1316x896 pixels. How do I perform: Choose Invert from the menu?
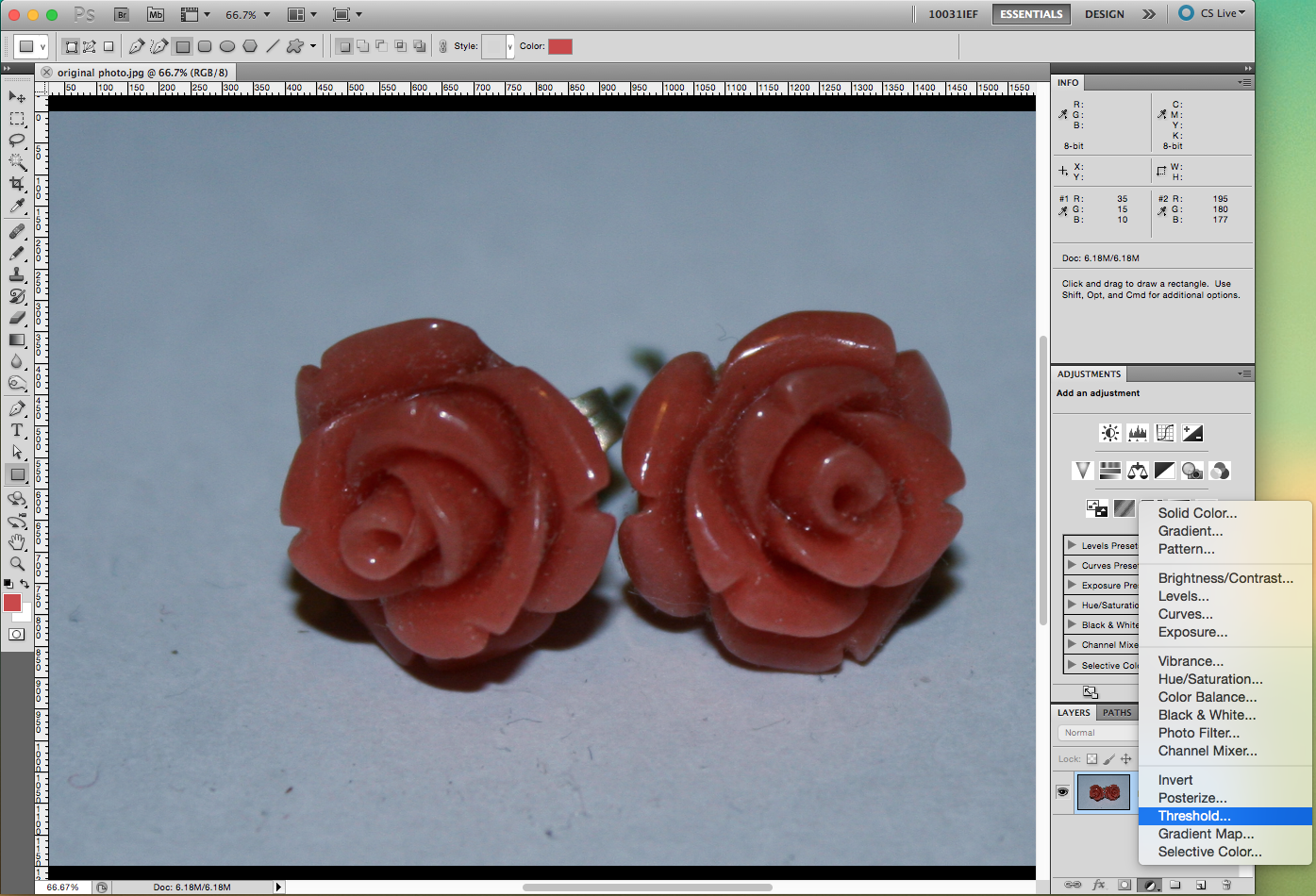[1225, 780]
